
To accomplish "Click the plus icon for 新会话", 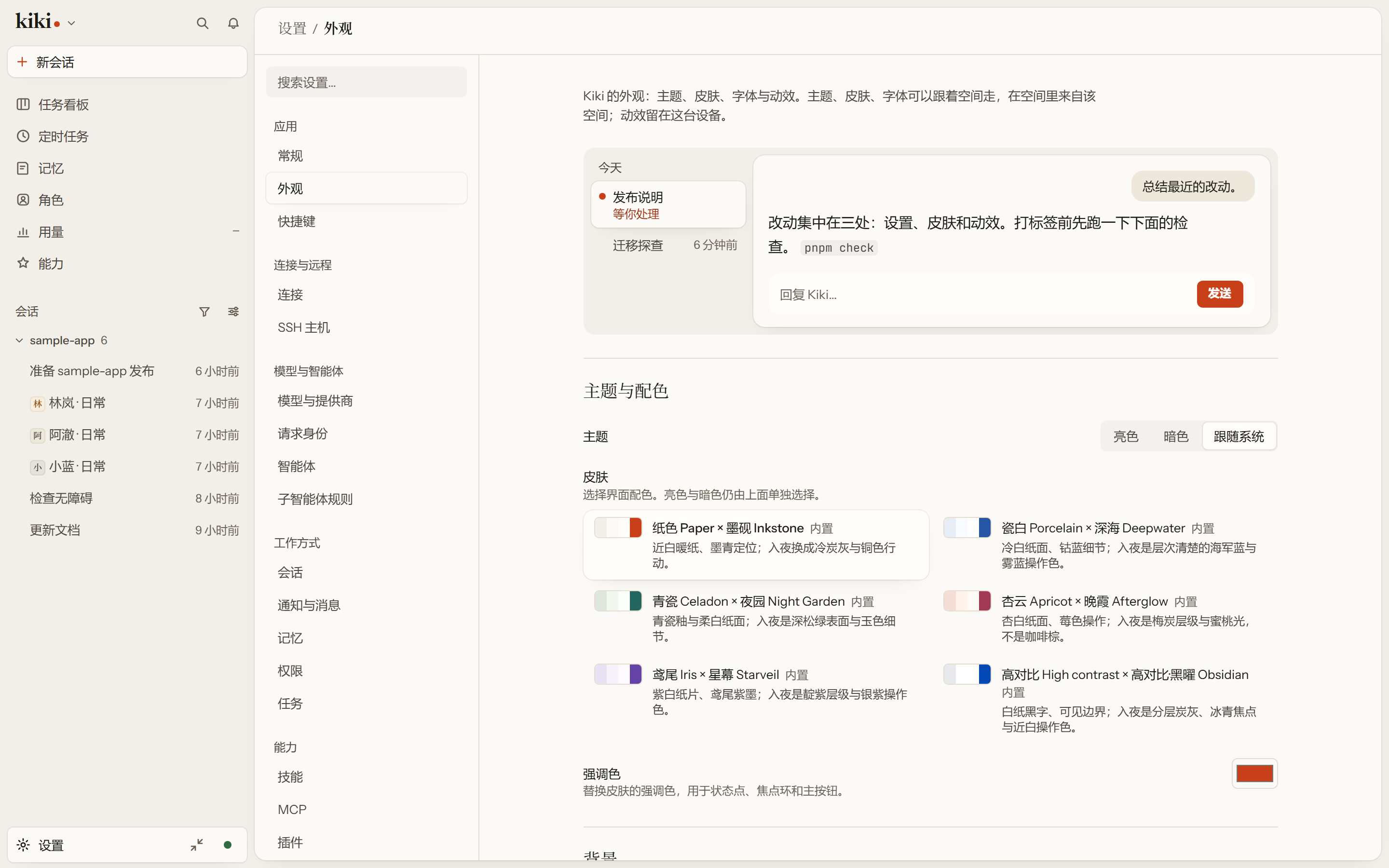I will 22,61.
